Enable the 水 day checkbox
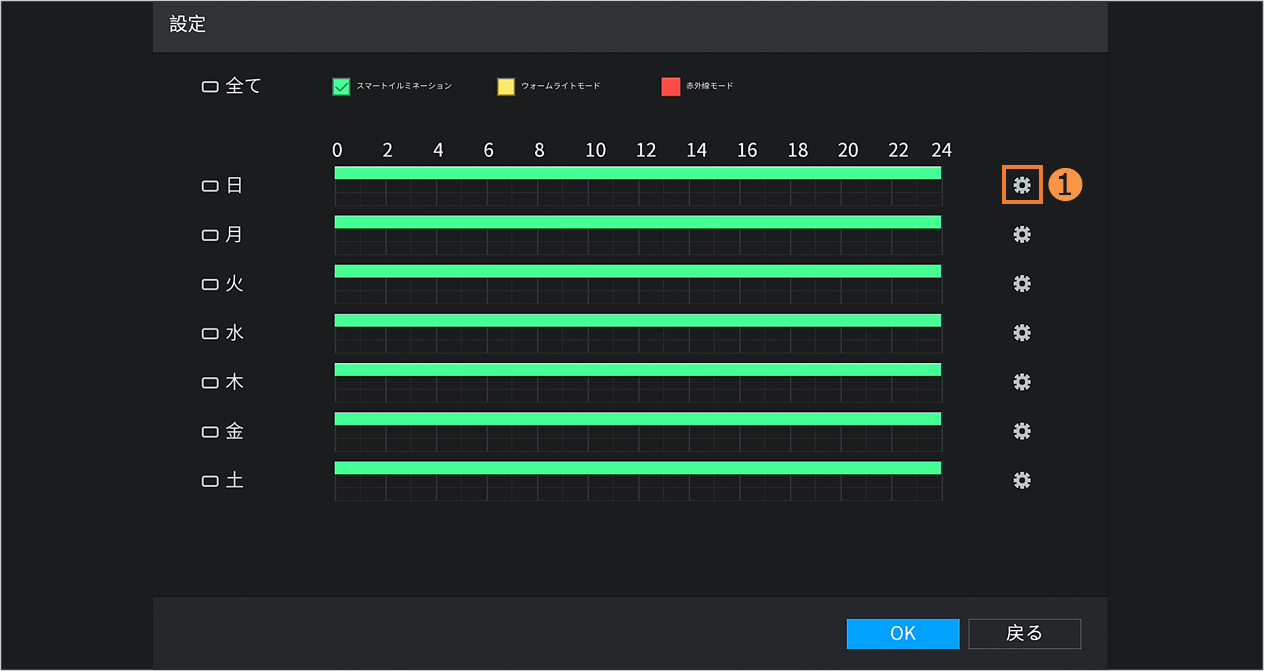1264x671 pixels. pyautogui.click(x=210, y=333)
